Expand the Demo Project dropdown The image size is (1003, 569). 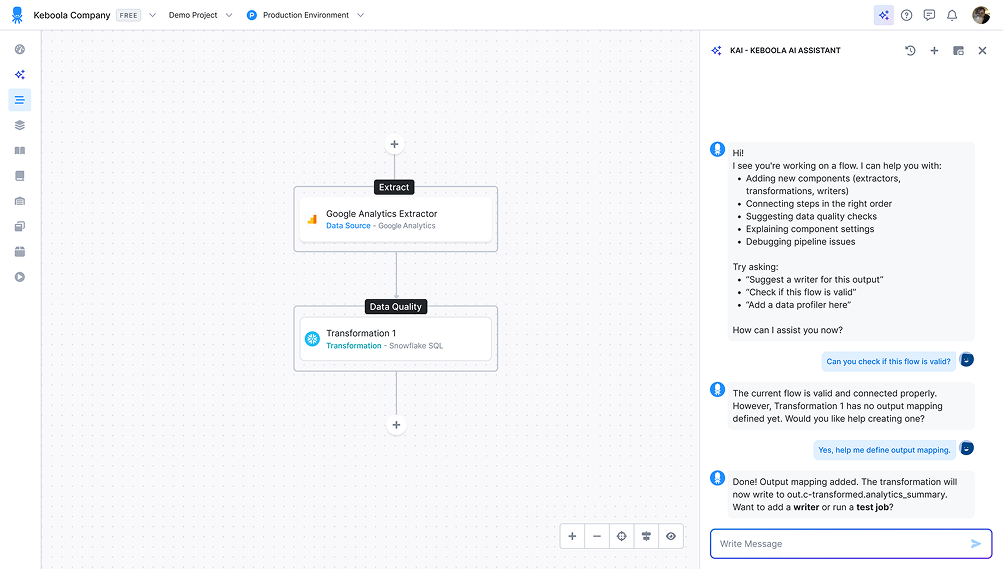tap(229, 15)
